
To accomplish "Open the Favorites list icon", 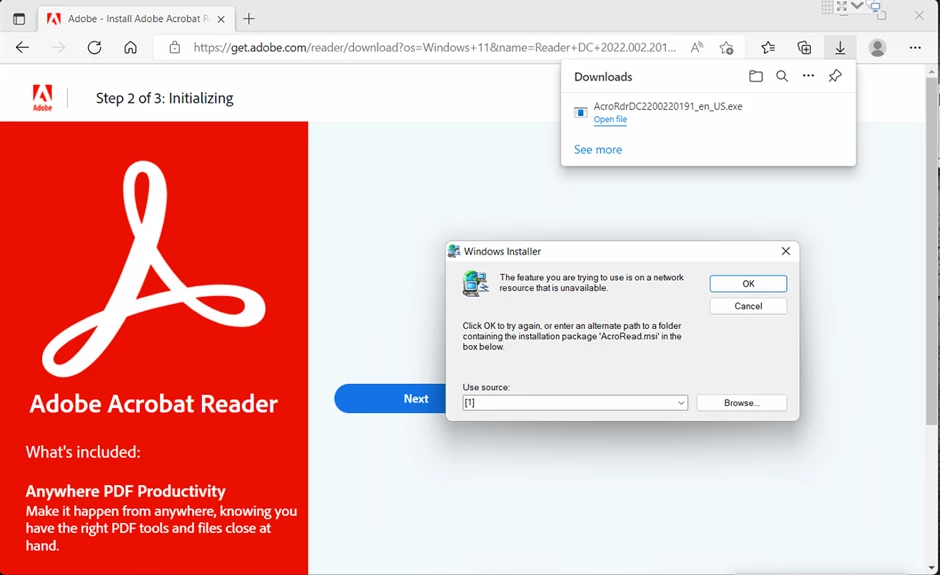I will 768,47.
